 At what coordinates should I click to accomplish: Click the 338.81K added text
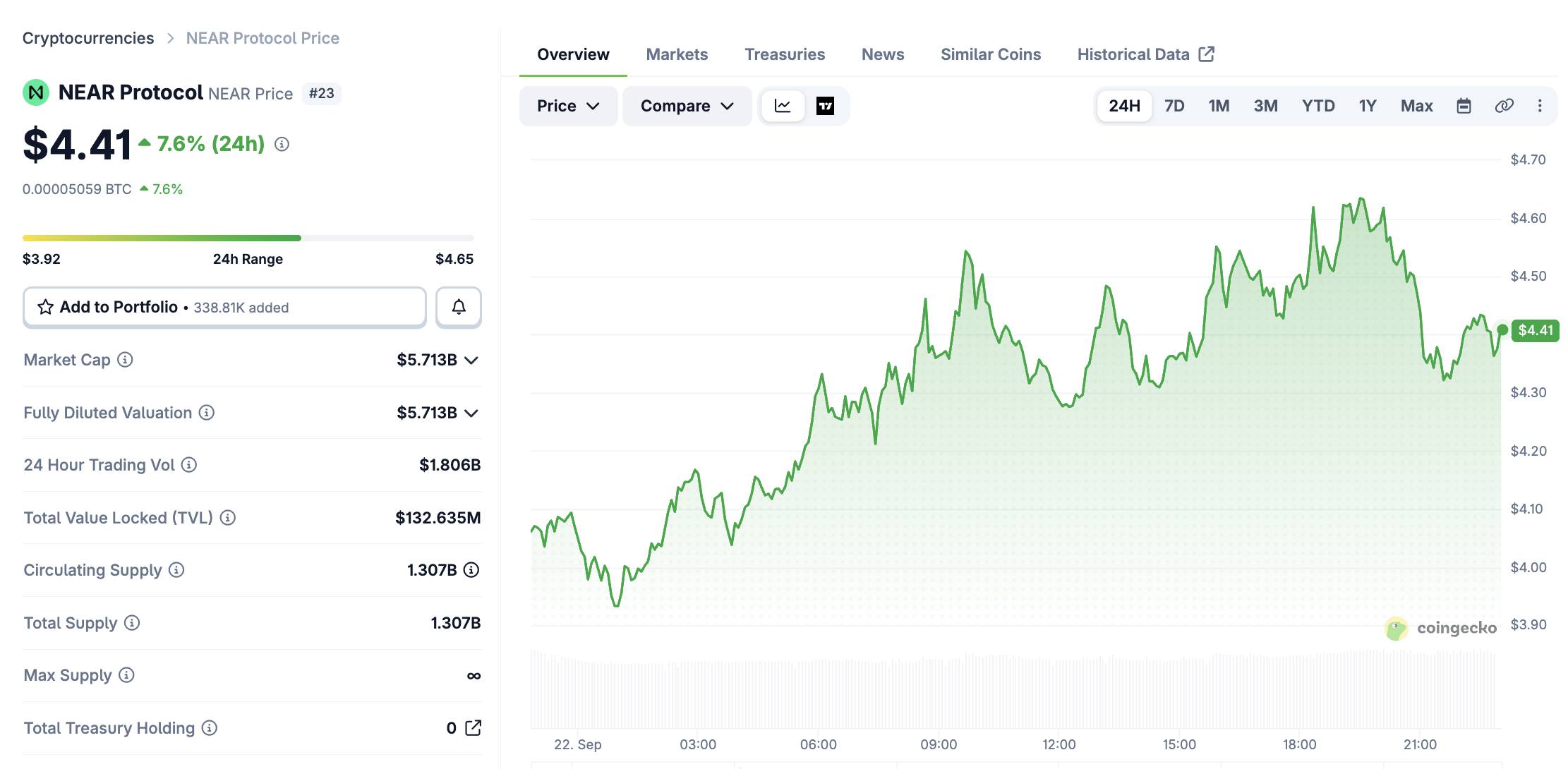(241, 308)
